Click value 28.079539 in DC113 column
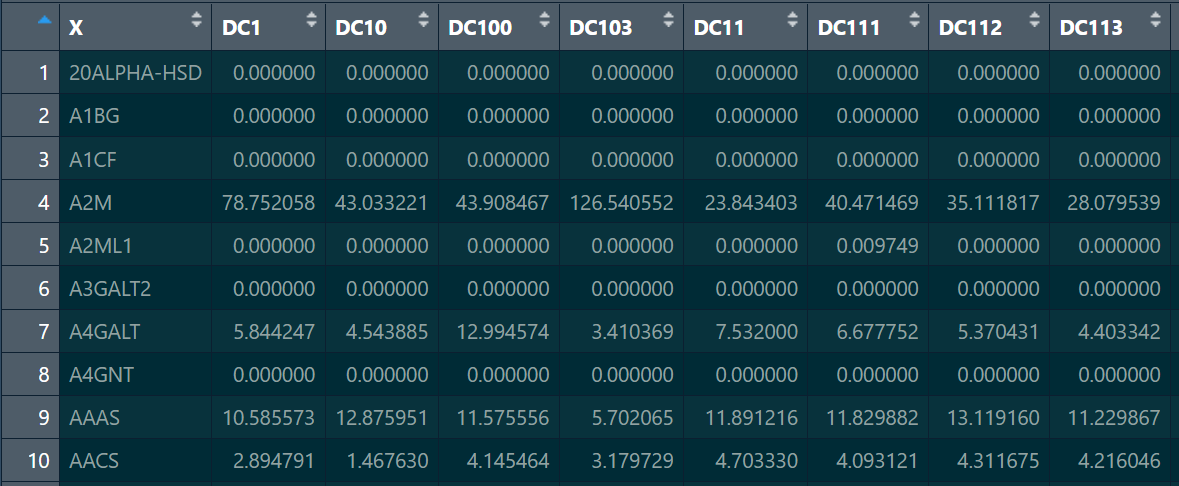1179x486 pixels. (x=1114, y=202)
